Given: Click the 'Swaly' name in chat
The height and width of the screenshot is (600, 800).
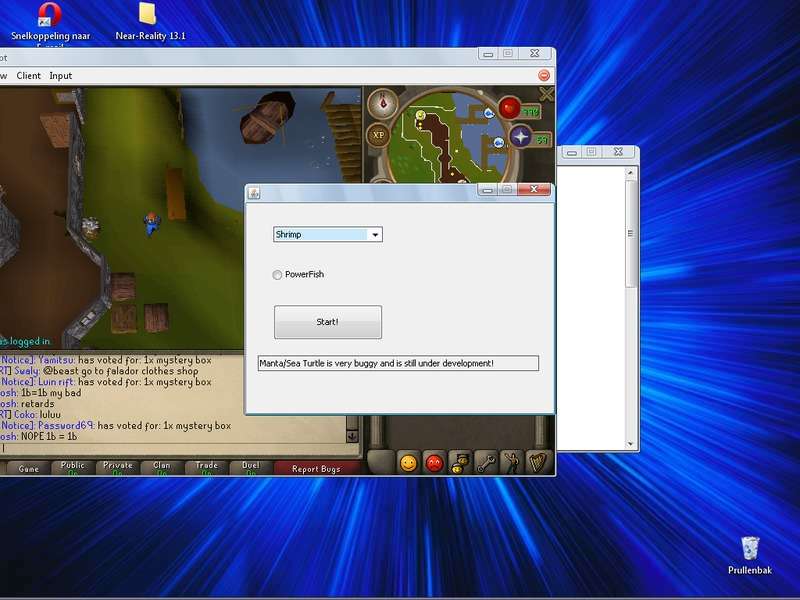Looking at the screenshot, I should point(27,371).
